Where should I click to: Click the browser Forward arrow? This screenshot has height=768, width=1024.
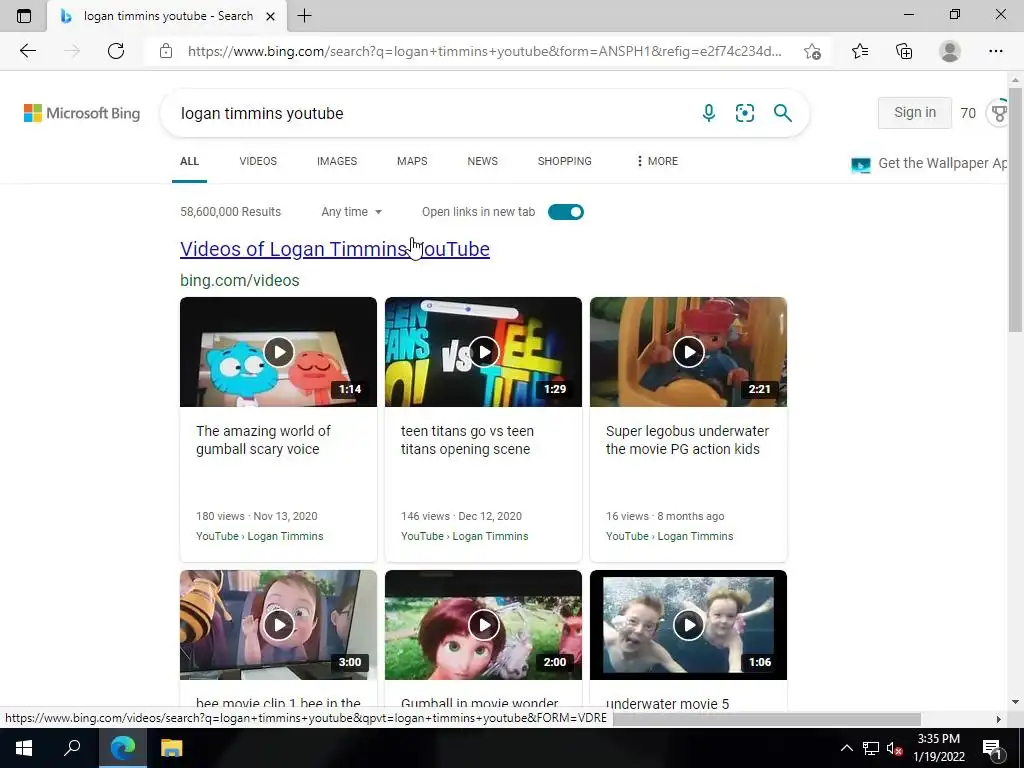point(72,51)
